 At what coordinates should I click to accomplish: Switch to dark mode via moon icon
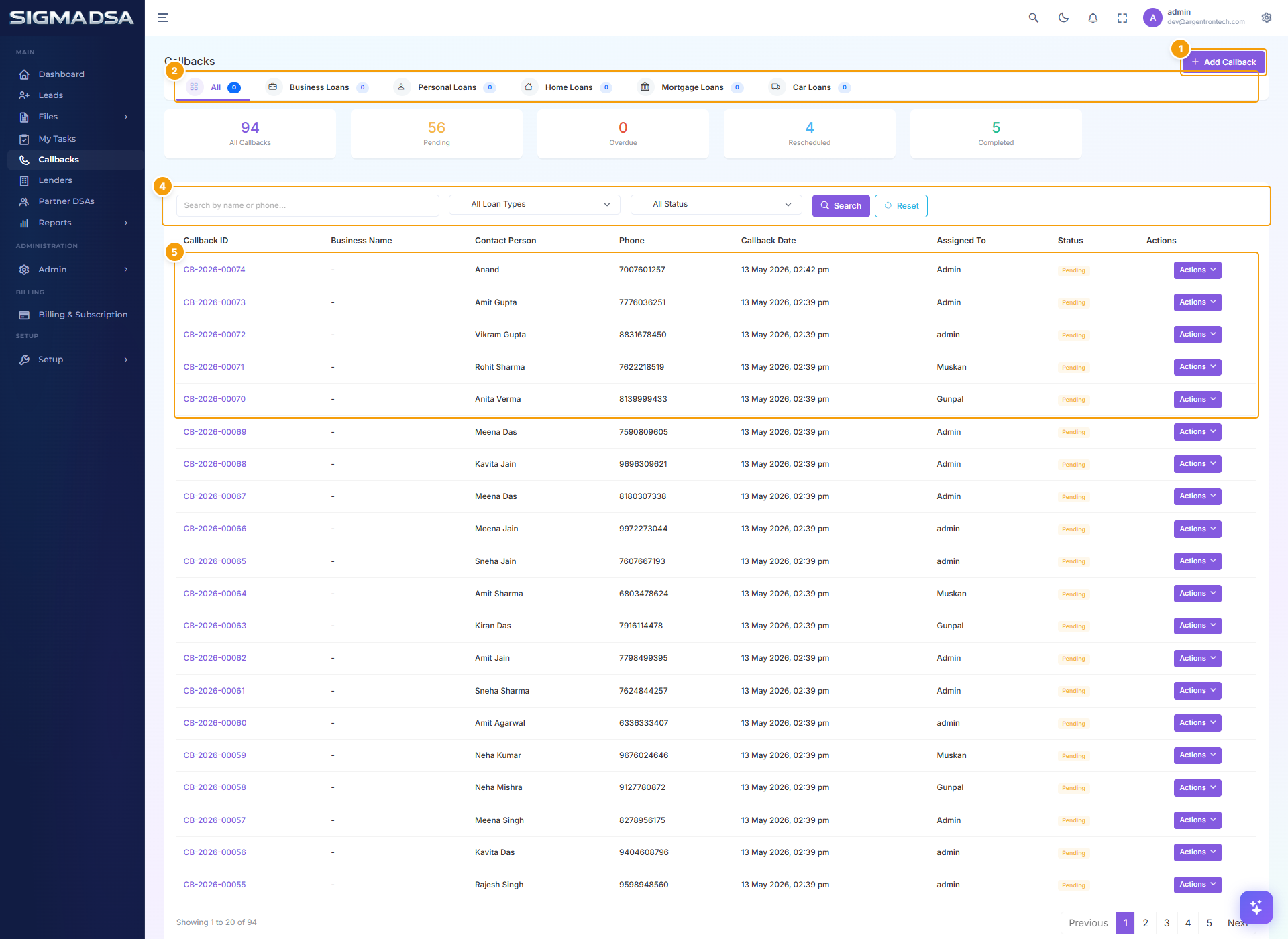coord(1063,18)
